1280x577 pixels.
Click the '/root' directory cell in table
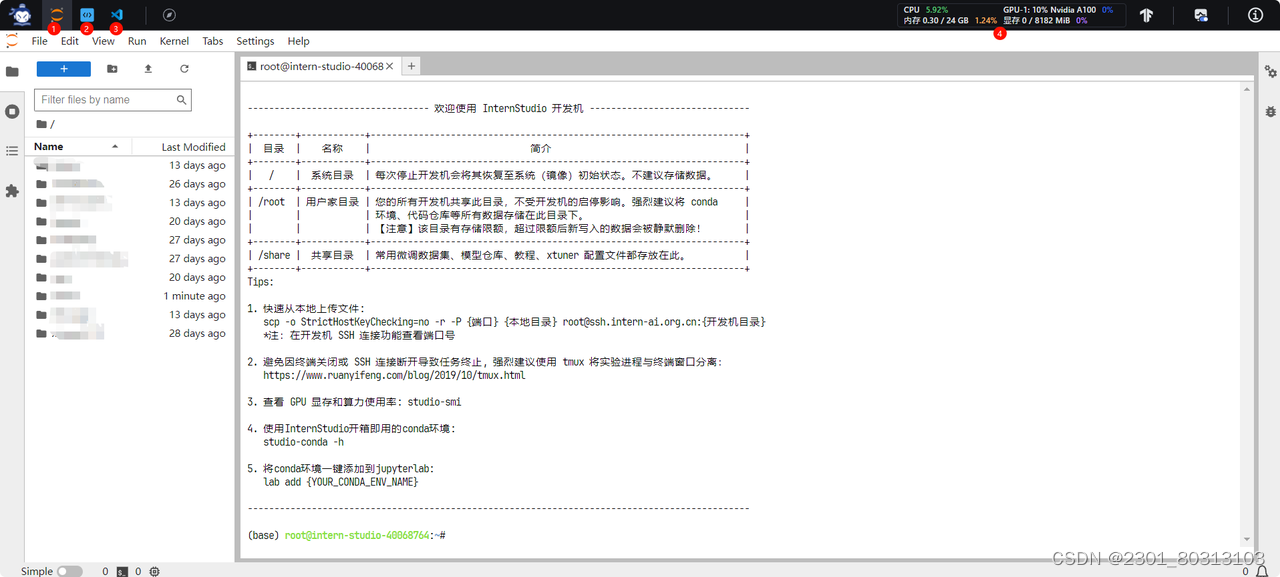[x=271, y=202]
